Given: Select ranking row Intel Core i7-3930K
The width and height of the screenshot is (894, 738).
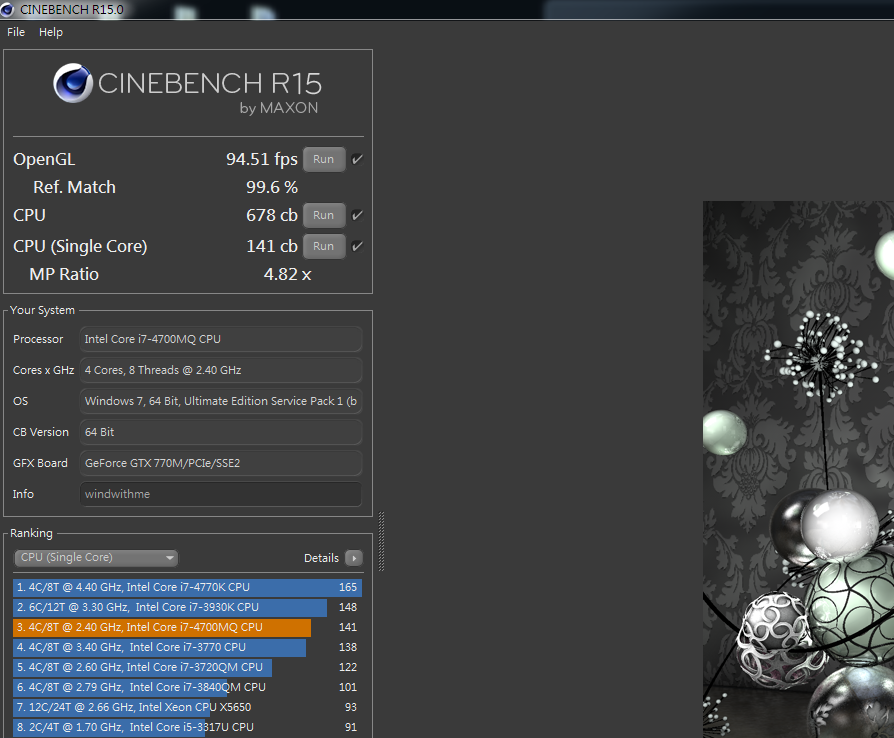Looking at the screenshot, I should pyautogui.click(x=187, y=607).
